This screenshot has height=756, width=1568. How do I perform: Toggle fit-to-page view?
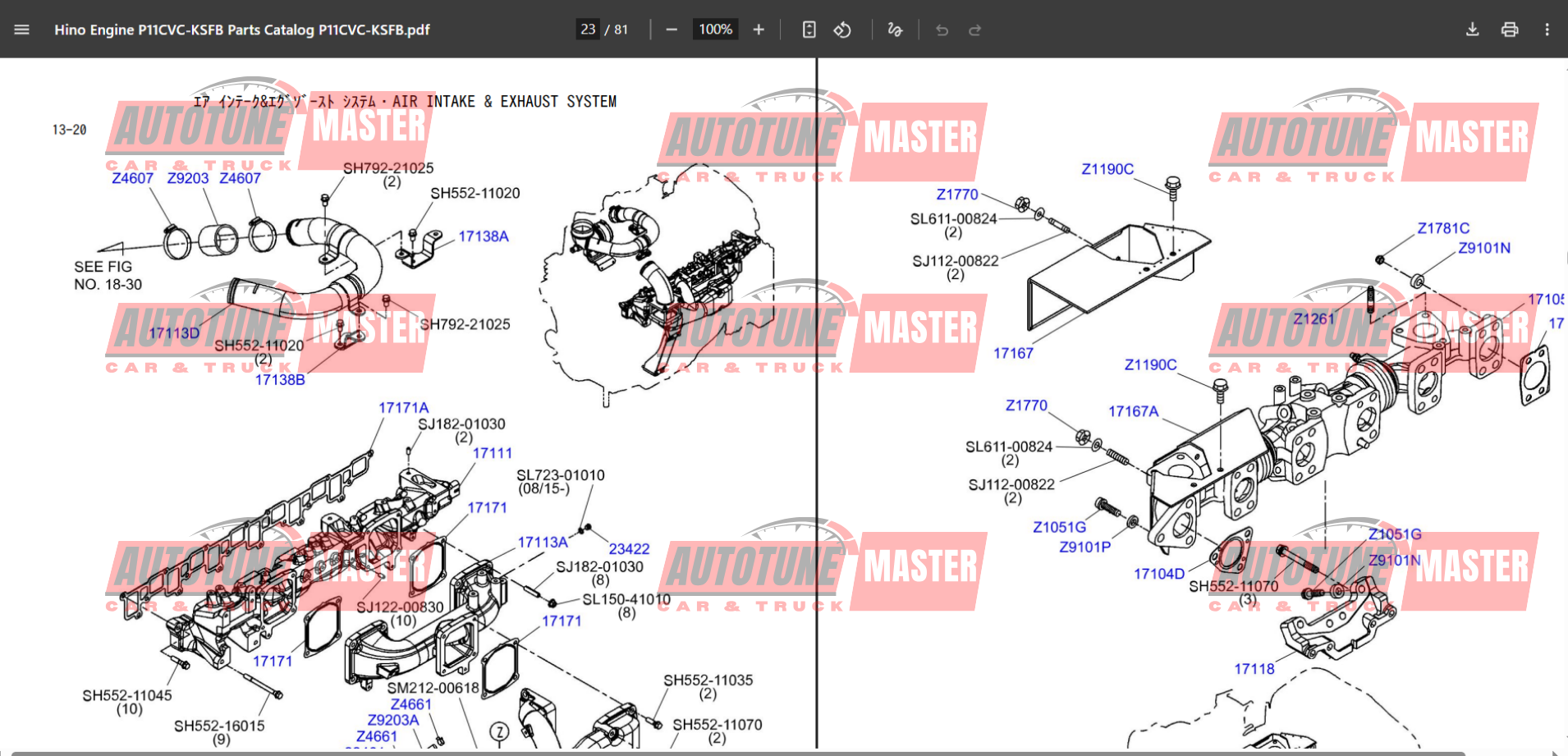tap(809, 29)
